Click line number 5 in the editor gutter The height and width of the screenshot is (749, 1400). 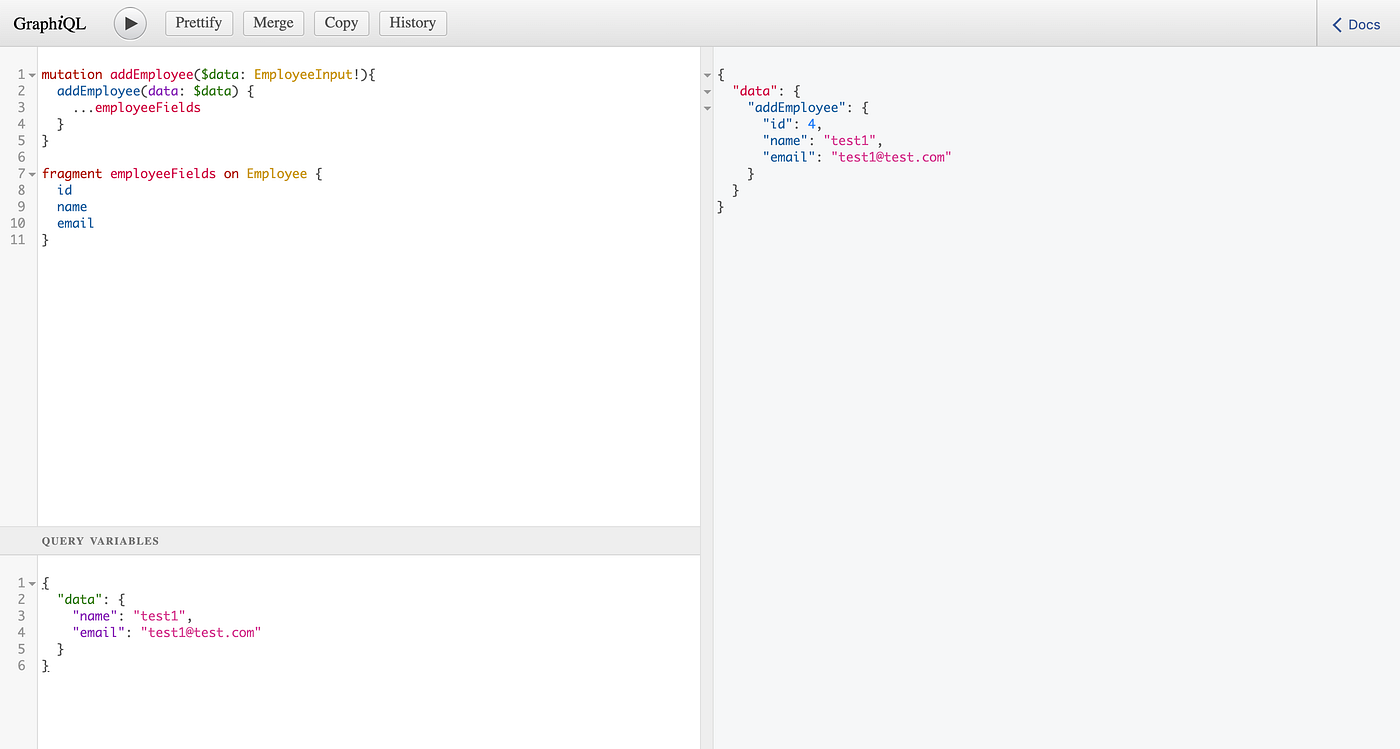pyautogui.click(x=20, y=140)
